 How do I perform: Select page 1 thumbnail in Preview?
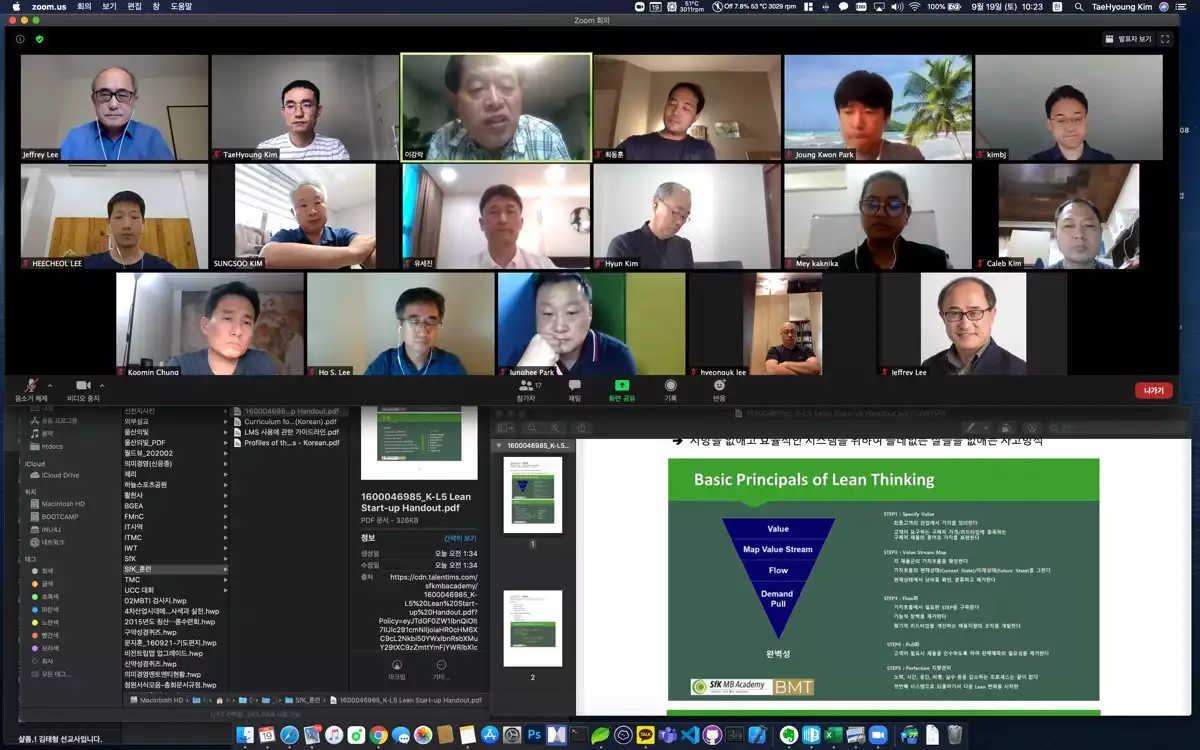click(532, 495)
